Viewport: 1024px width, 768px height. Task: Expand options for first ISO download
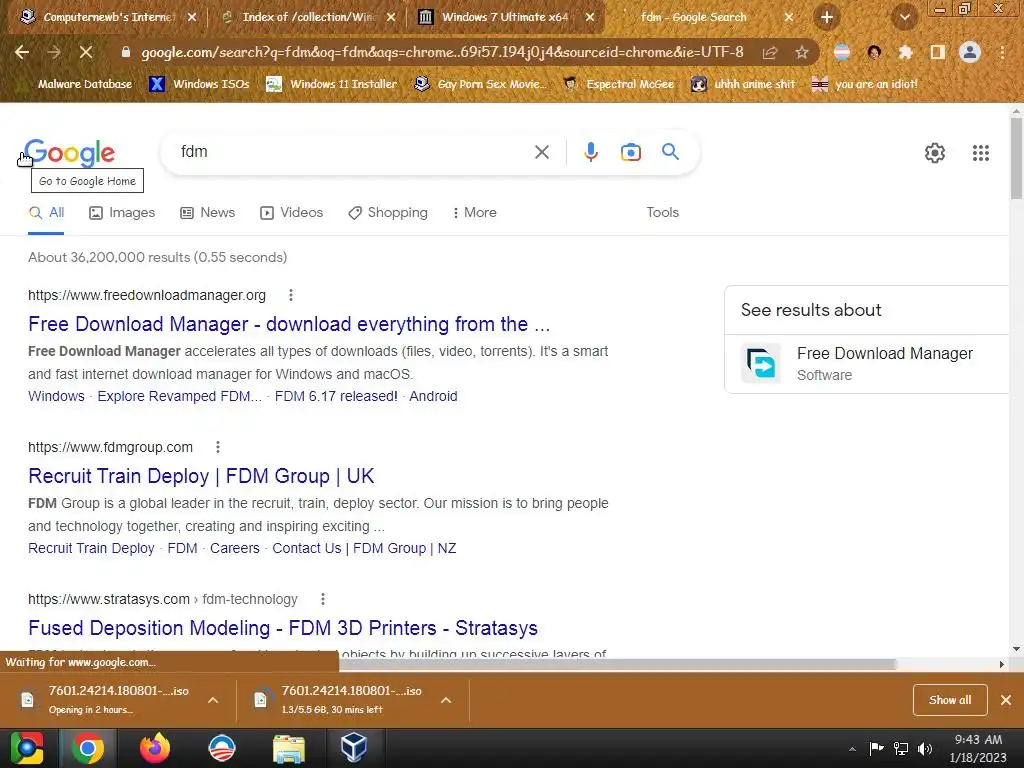tap(212, 700)
